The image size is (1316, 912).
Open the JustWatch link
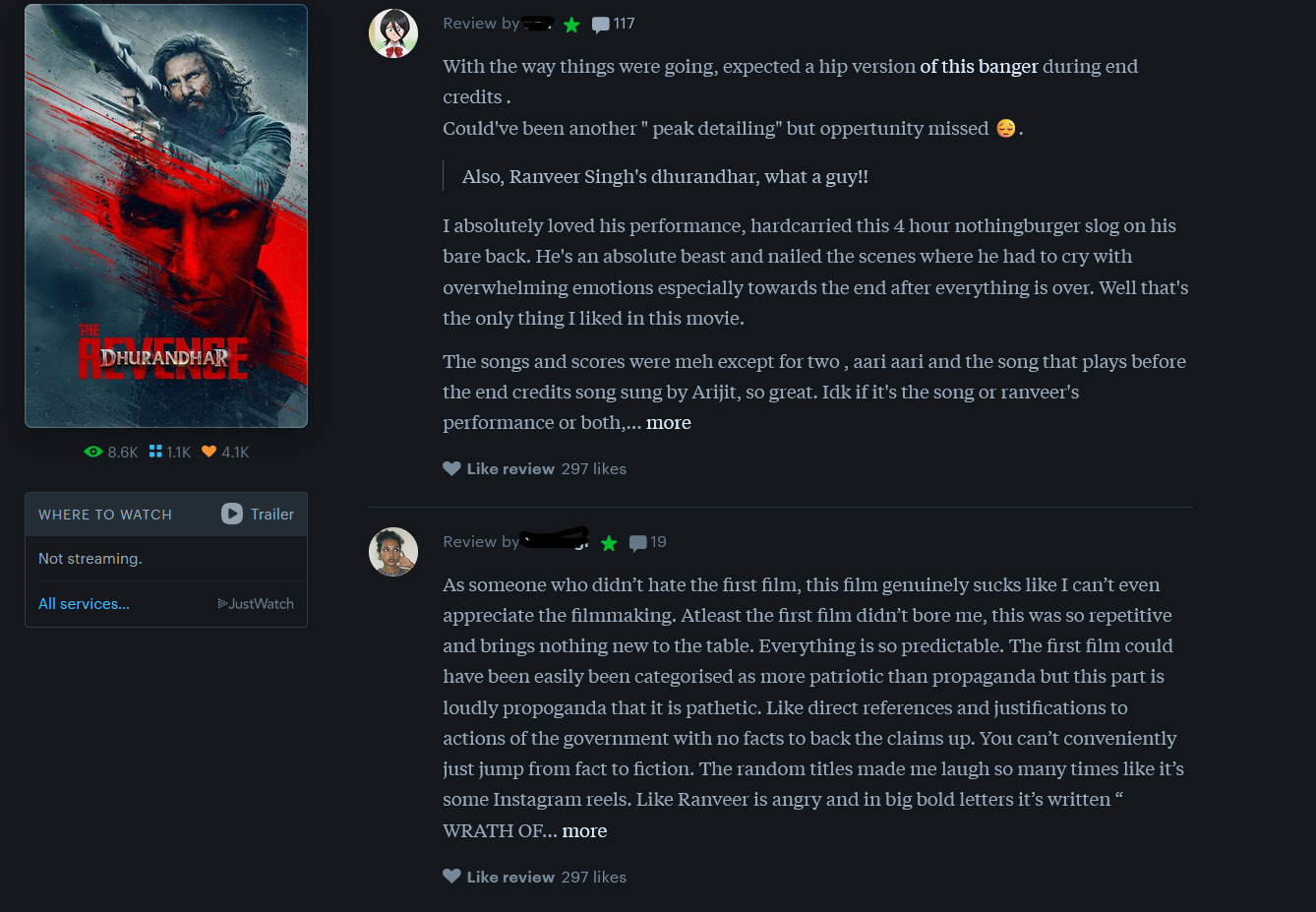pyautogui.click(x=256, y=604)
